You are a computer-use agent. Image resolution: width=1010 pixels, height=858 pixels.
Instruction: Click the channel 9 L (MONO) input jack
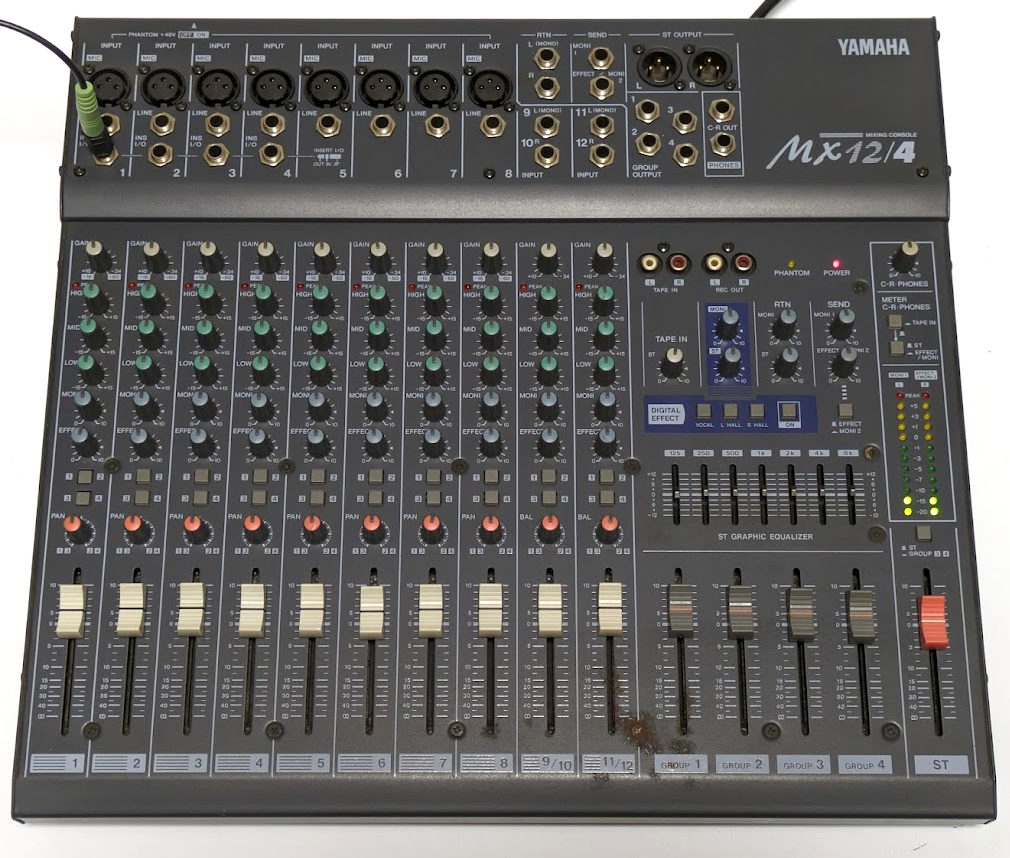546,126
